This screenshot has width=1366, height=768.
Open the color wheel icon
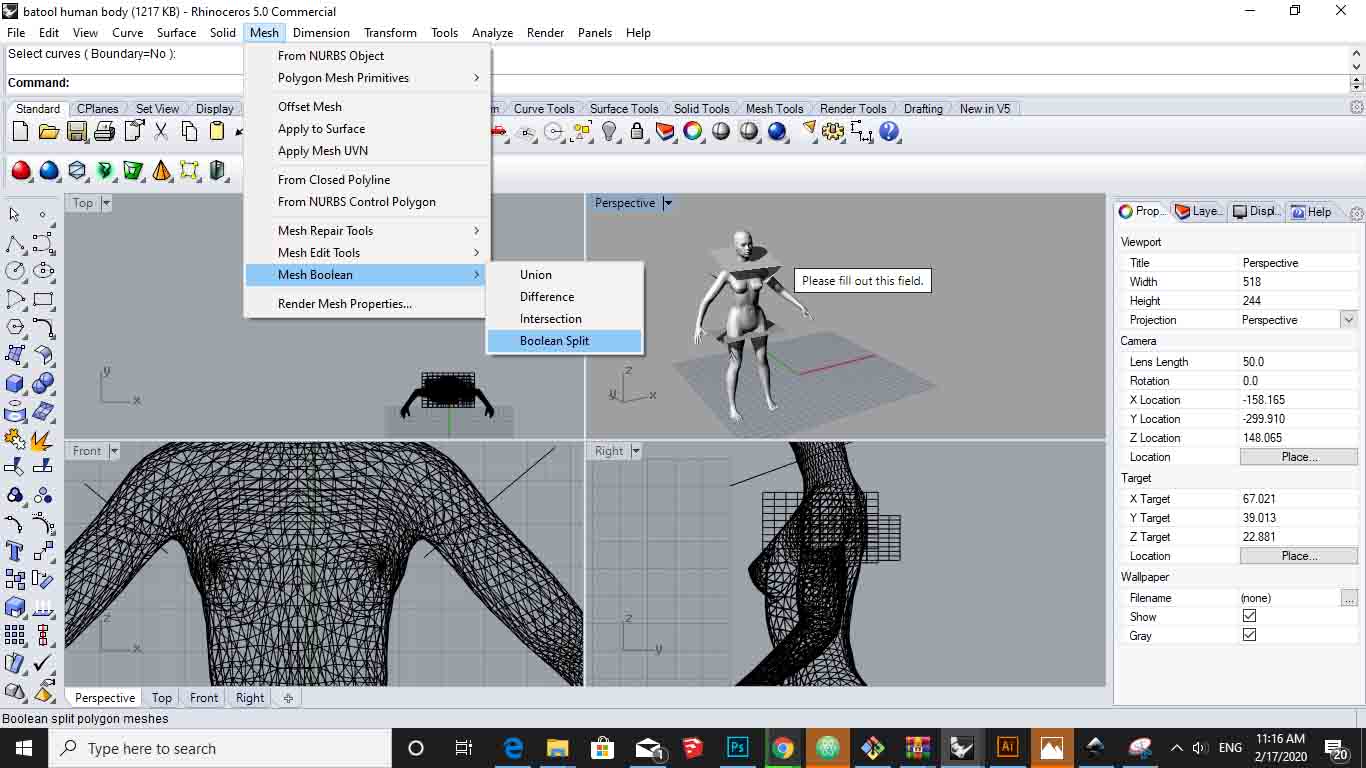click(x=693, y=131)
